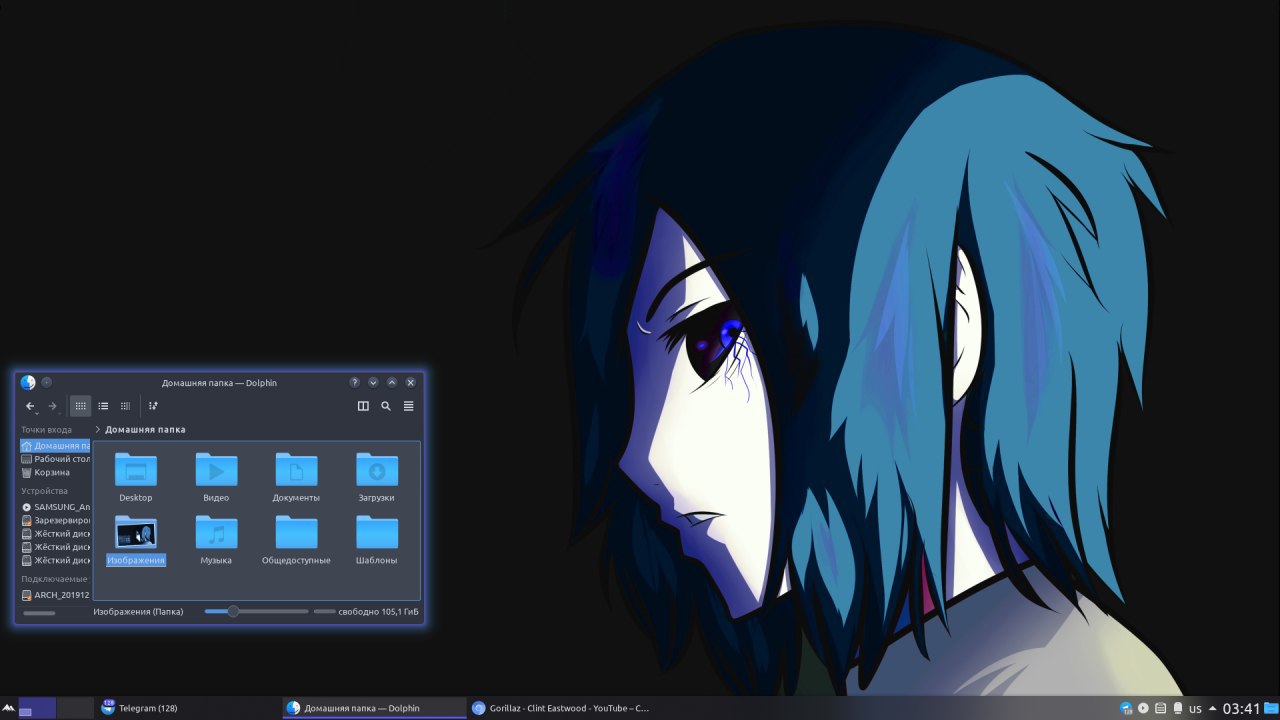Image resolution: width=1280 pixels, height=720 pixels.
Task: Open the search icon in Dolphin toolbar
Action: point(386,406)
